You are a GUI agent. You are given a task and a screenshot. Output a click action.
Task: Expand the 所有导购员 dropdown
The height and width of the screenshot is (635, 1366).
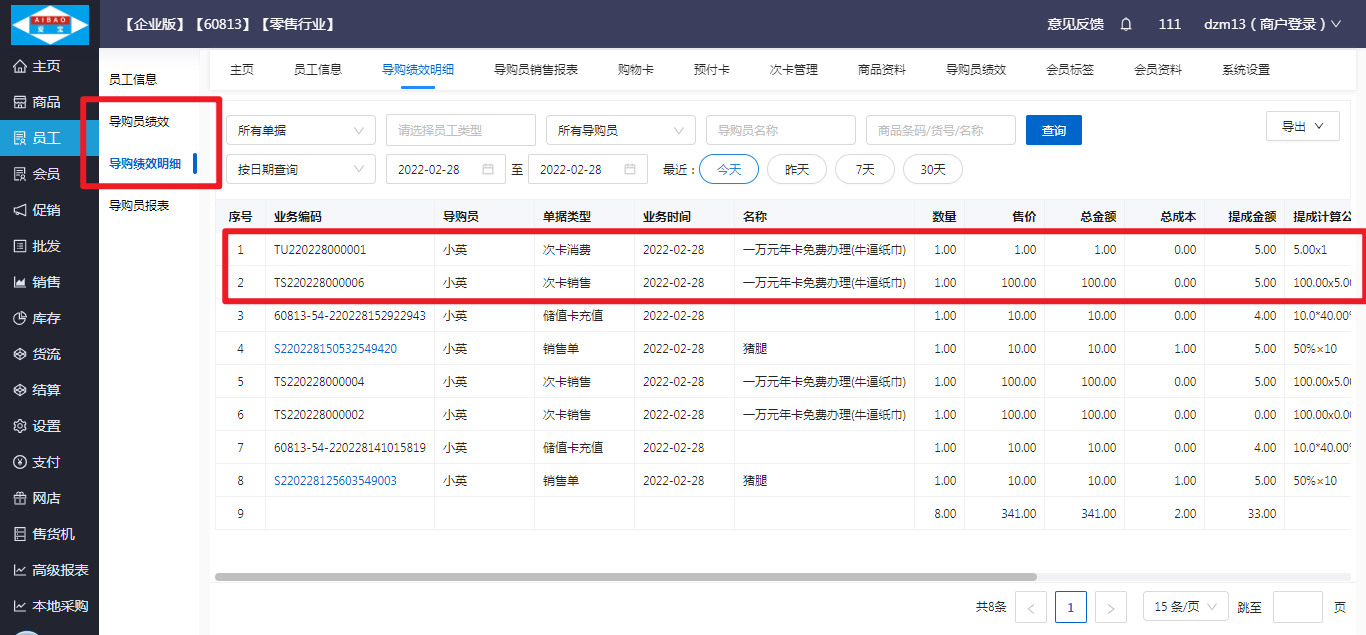click(620, 130)
